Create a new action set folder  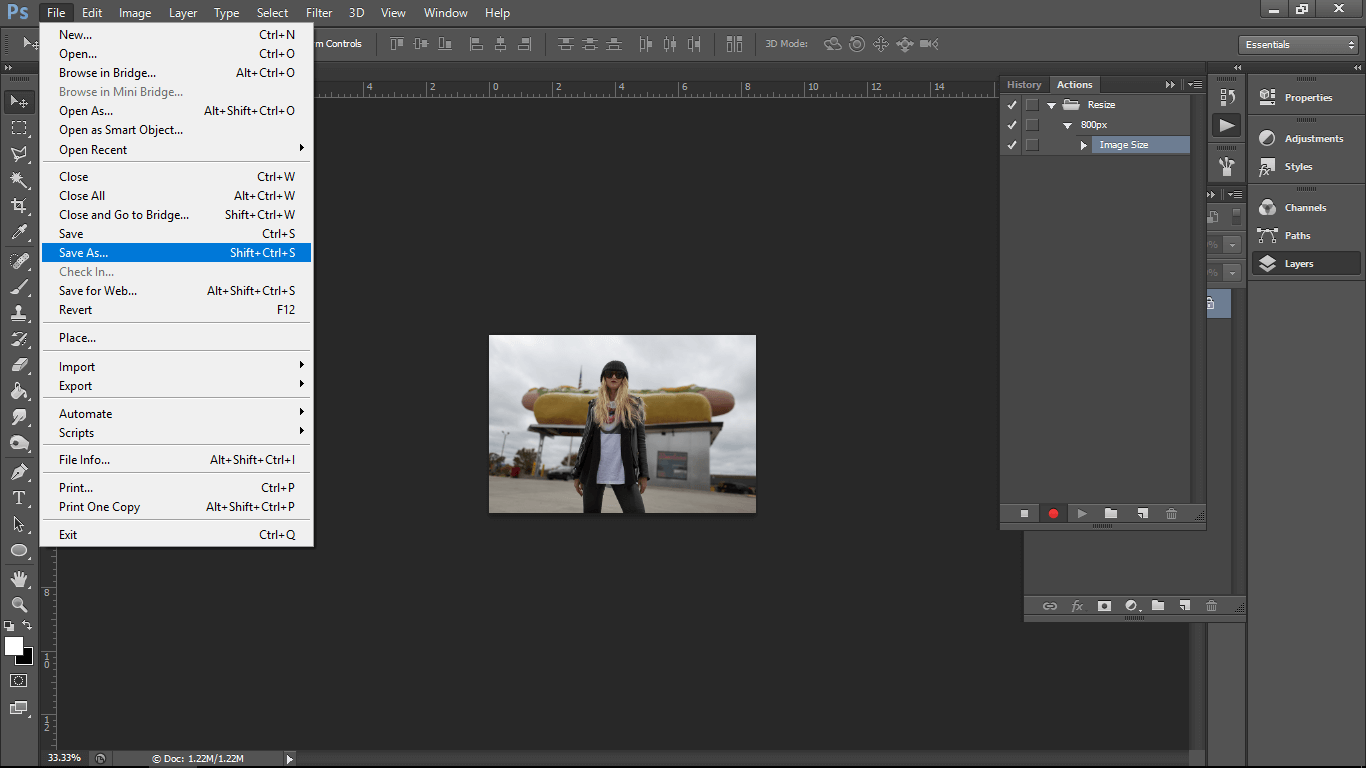click(x=1111, y=513)
